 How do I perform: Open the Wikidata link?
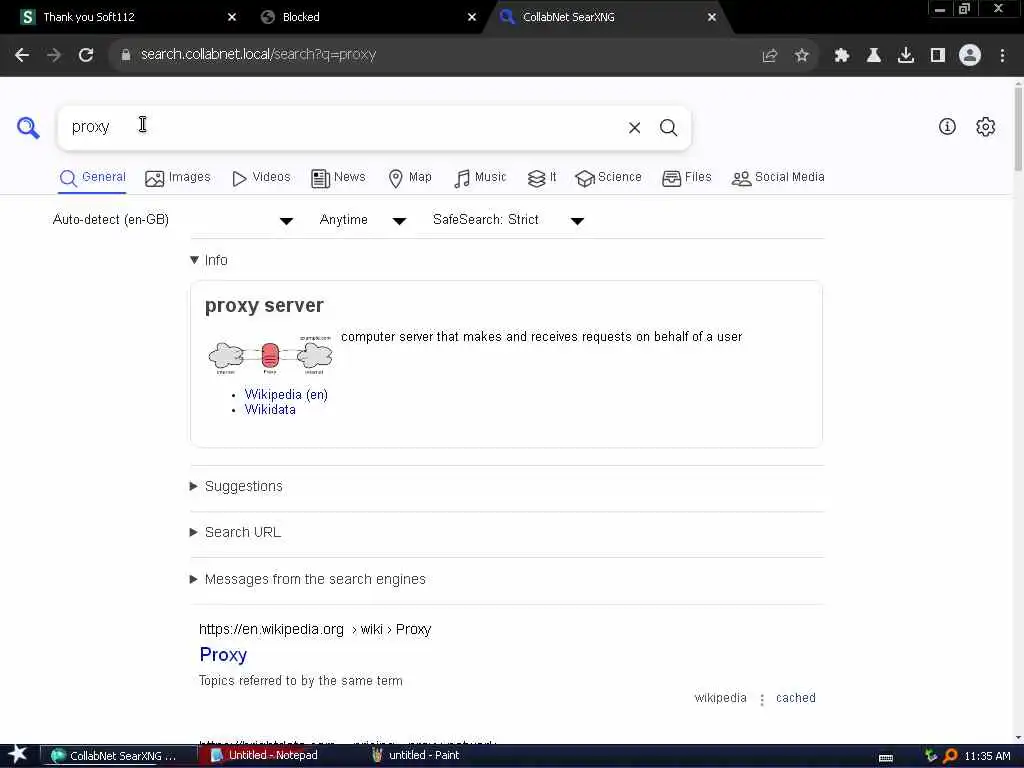[270, 409]
